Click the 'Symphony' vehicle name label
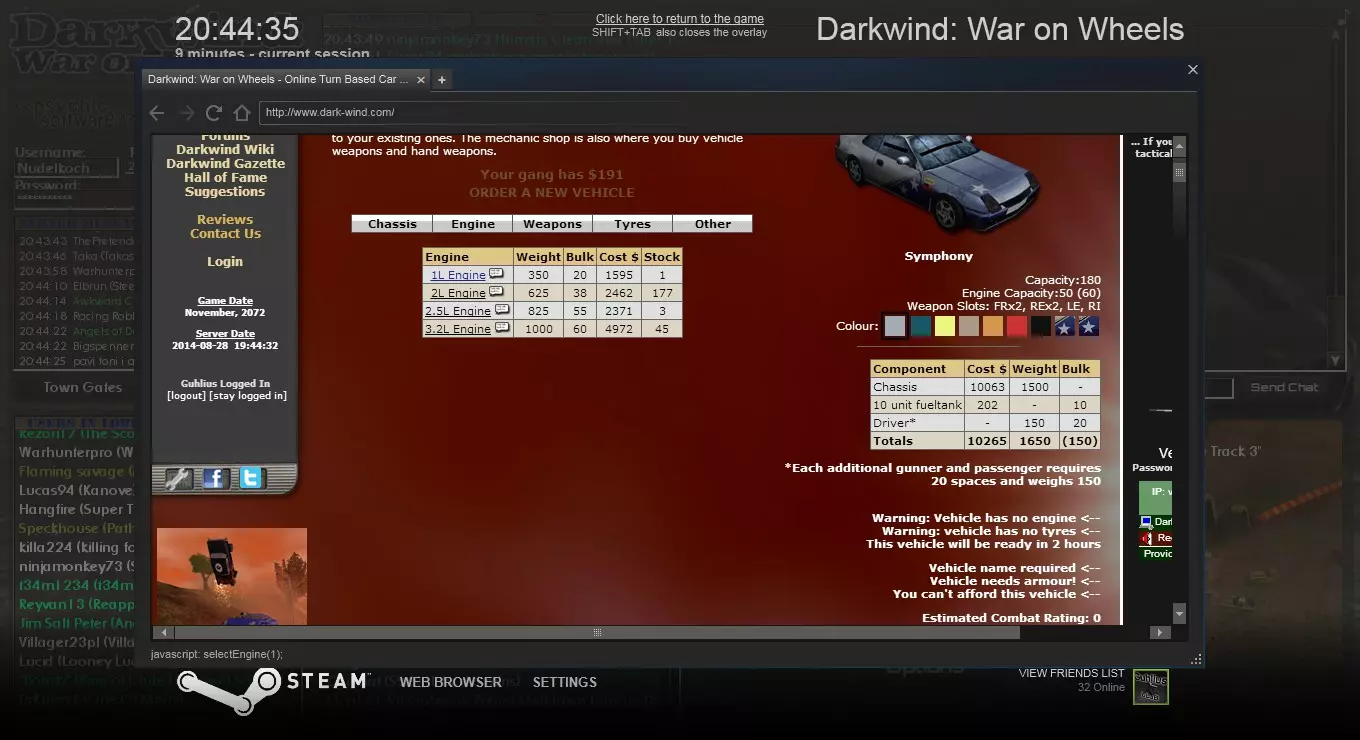Screen dimensions: 1360x740 coord(938,257)
